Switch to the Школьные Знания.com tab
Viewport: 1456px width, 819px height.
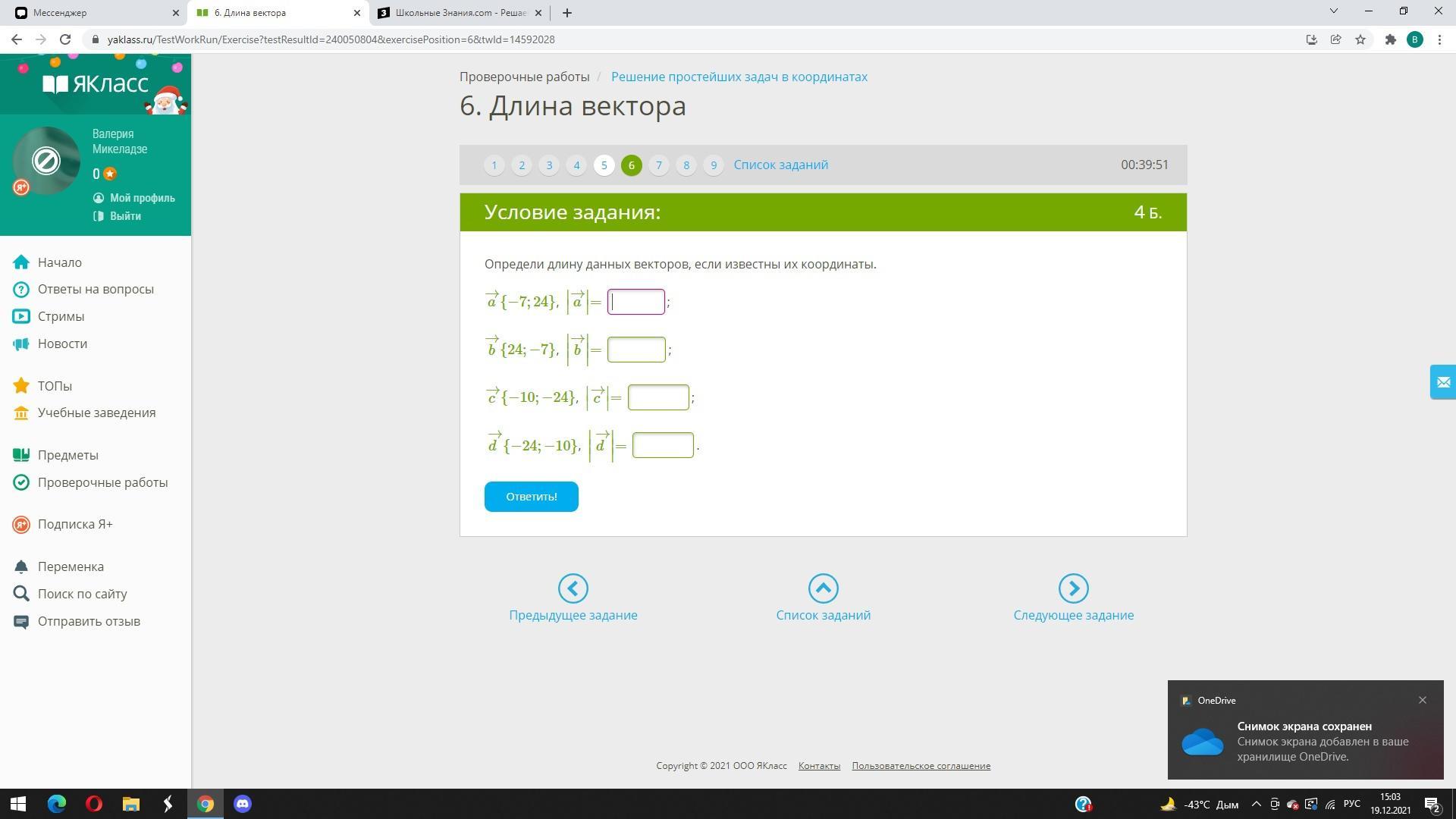(460, 13)
